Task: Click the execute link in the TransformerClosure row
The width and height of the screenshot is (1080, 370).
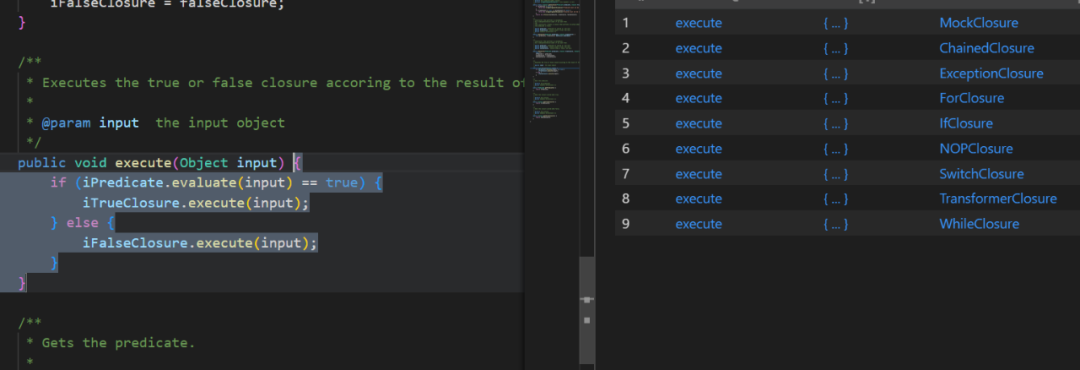Action: point(698,198)
